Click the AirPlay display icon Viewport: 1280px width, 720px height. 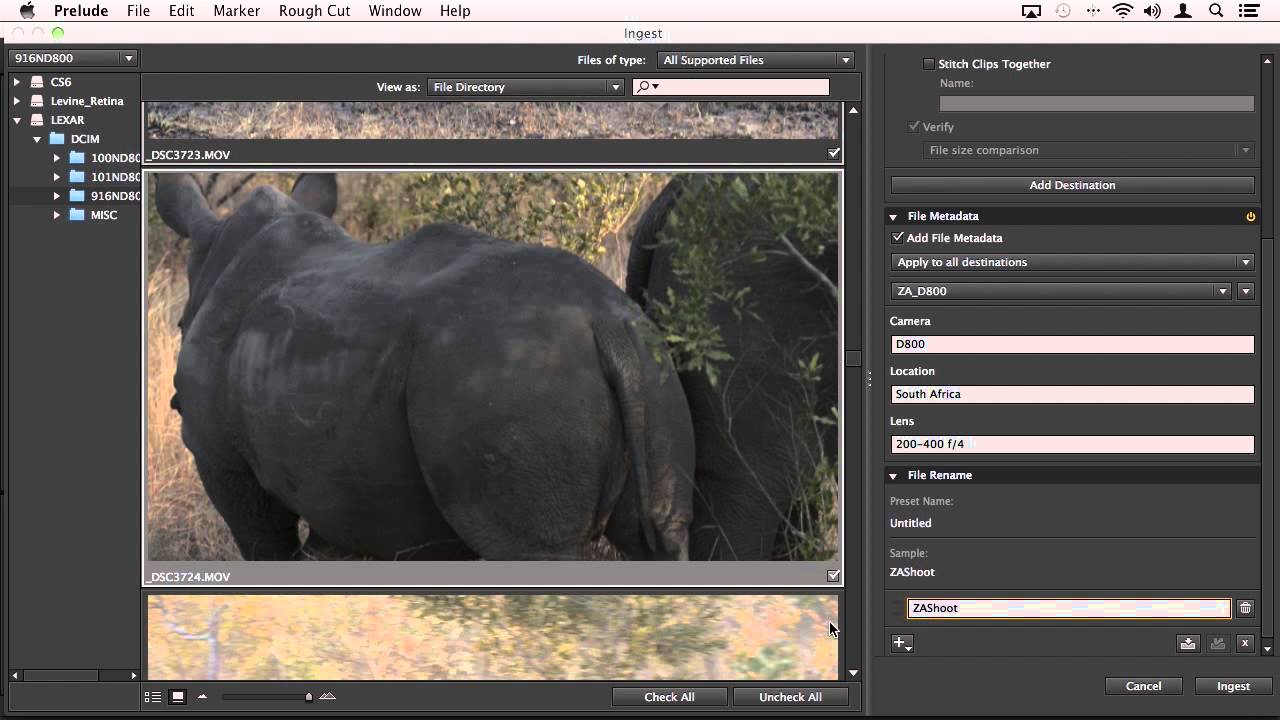tap(1031, 11)
